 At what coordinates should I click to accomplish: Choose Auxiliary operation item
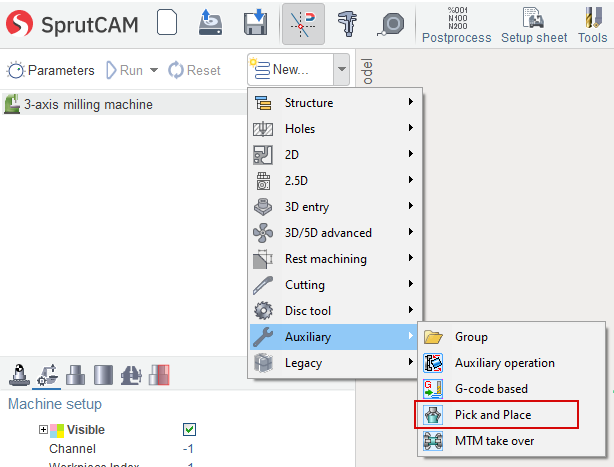tap(511, 363)
